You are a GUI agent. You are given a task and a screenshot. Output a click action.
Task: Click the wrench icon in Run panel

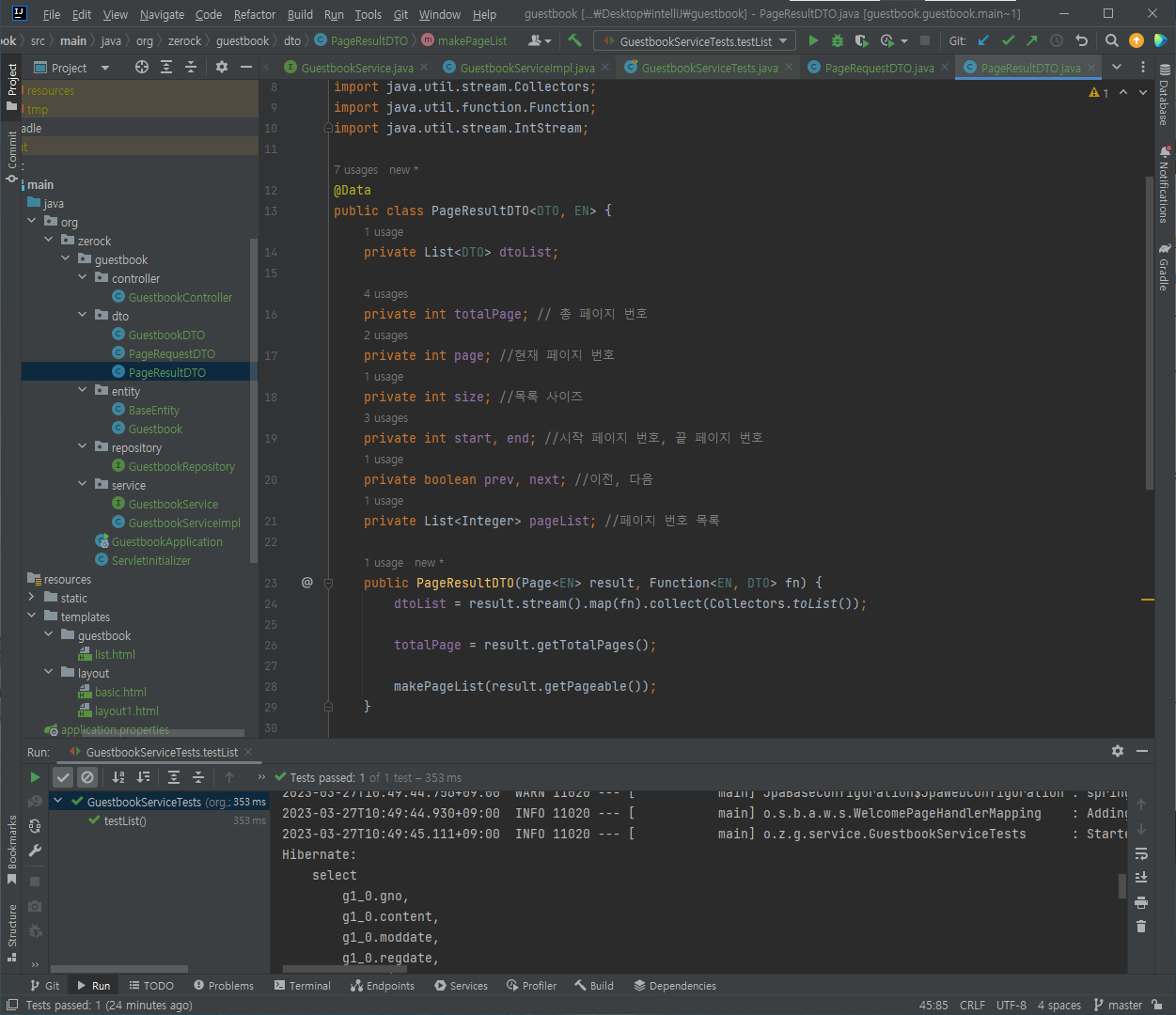click(x=35, y=851)
